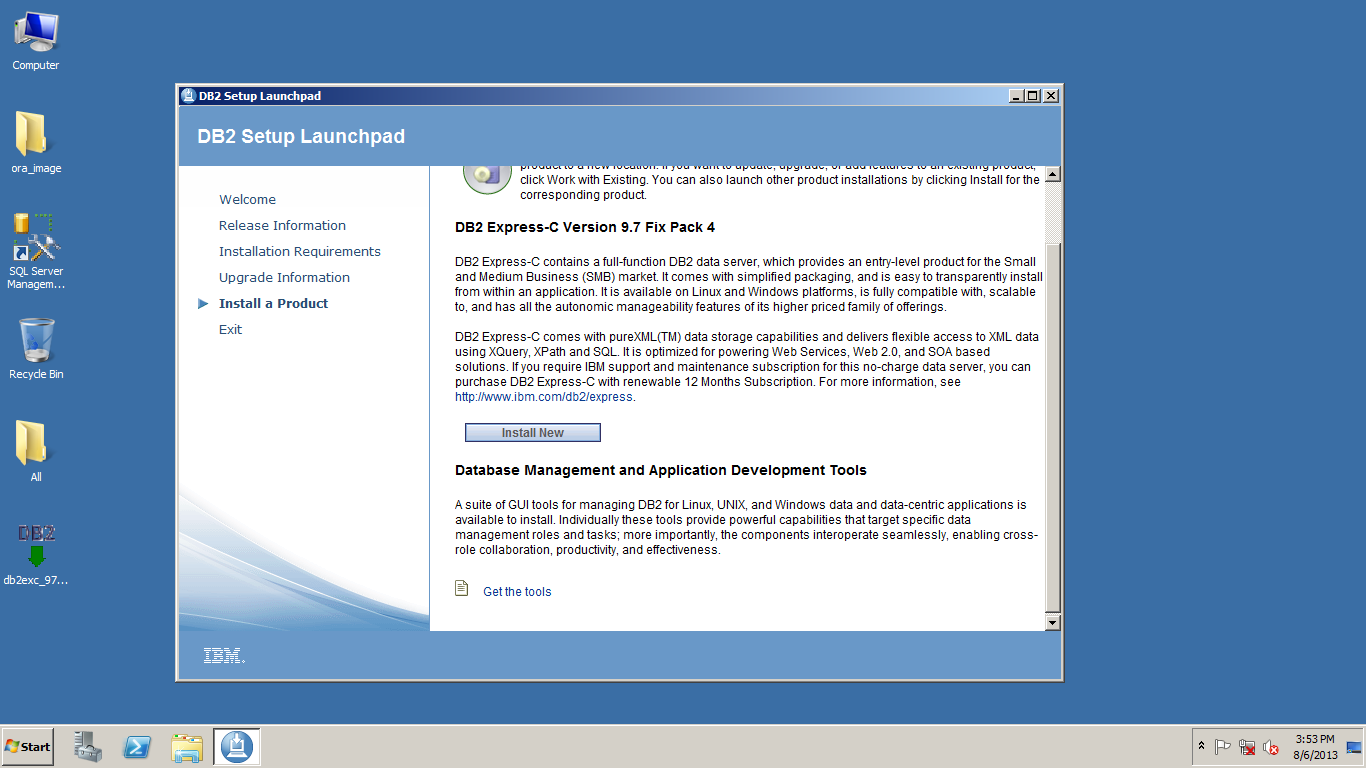1366x768 pixels.
Task: Click the taskbar clock showing 3:53 PM
Action: (x=1314, y=747)
